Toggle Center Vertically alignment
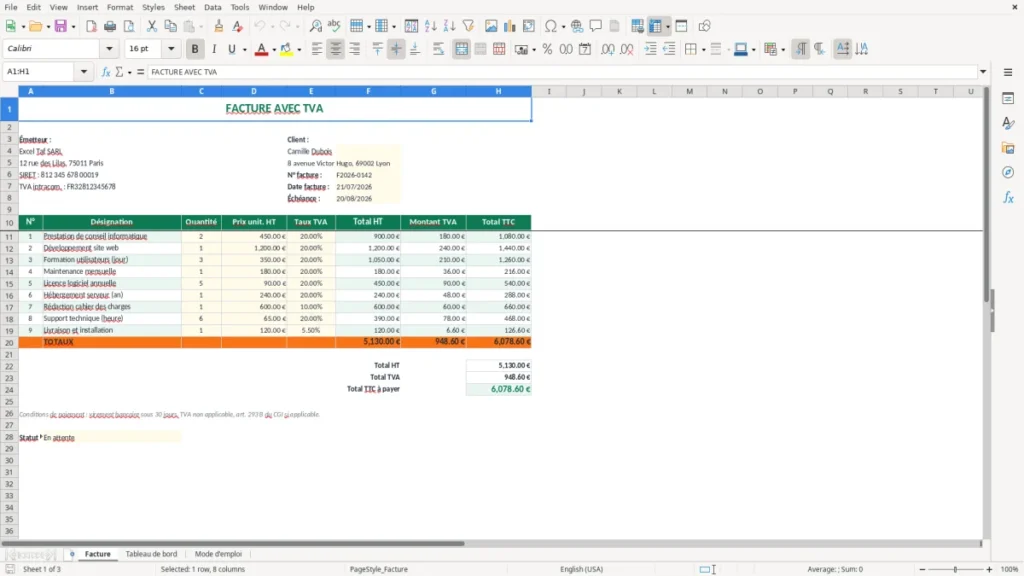1024x576 pixels. pyautogui.click(x=396, y=49)
